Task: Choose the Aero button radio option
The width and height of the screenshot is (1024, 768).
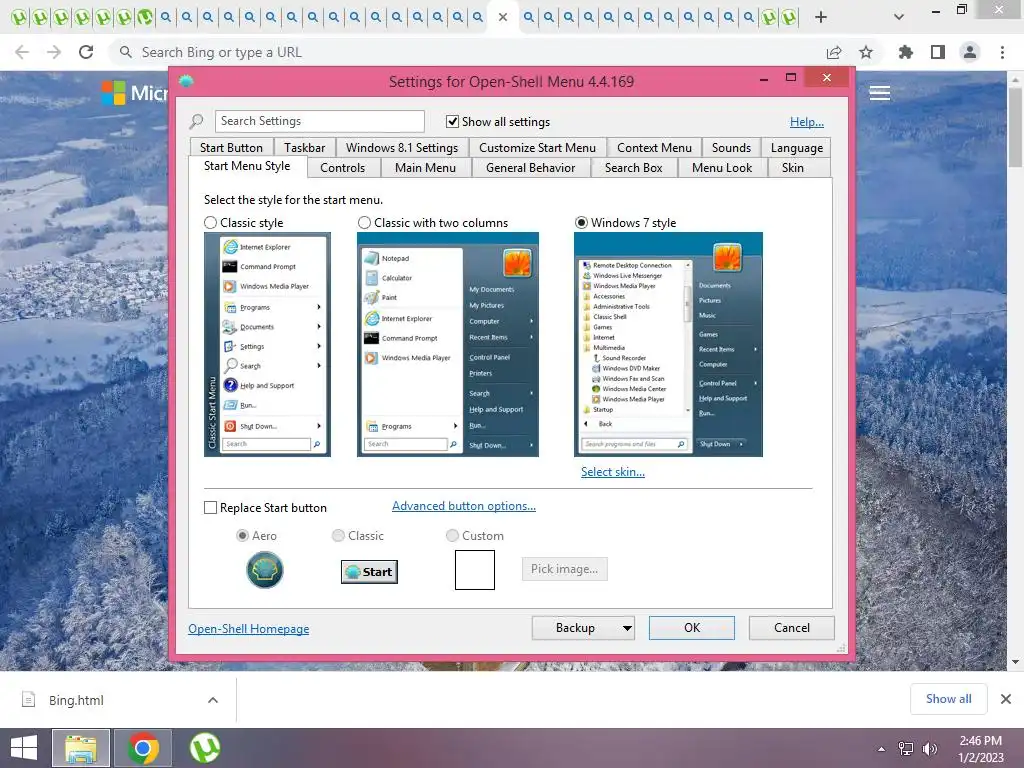Action: [x=242, y=536]
